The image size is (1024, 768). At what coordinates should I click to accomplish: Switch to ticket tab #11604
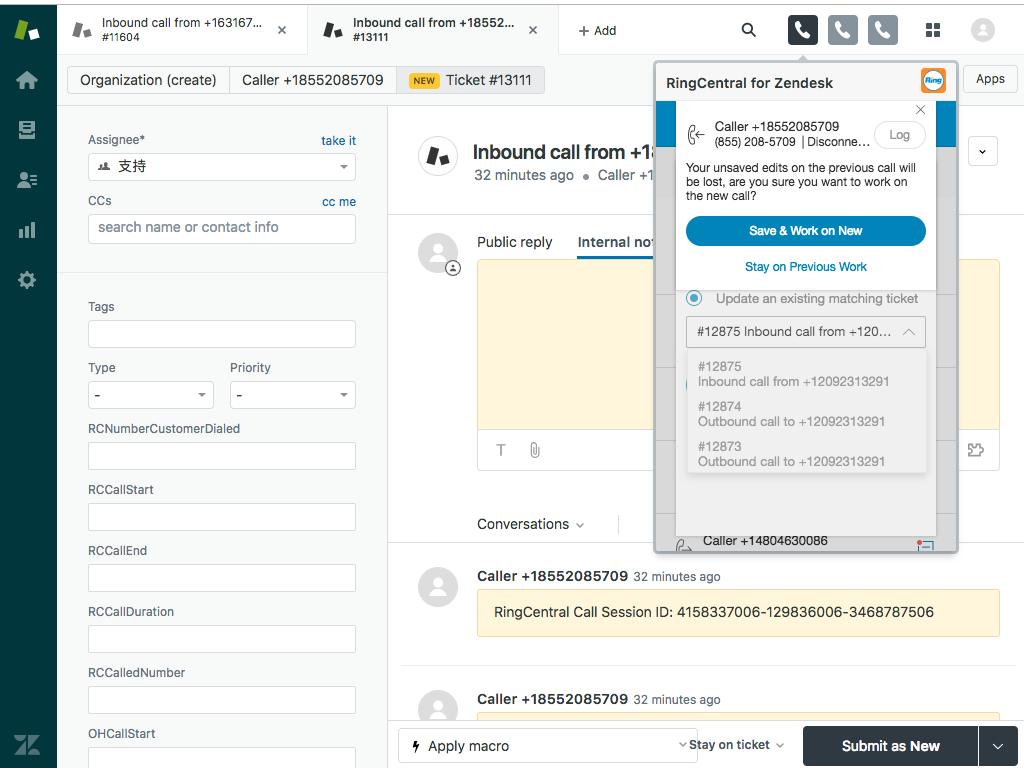point(180,30)
